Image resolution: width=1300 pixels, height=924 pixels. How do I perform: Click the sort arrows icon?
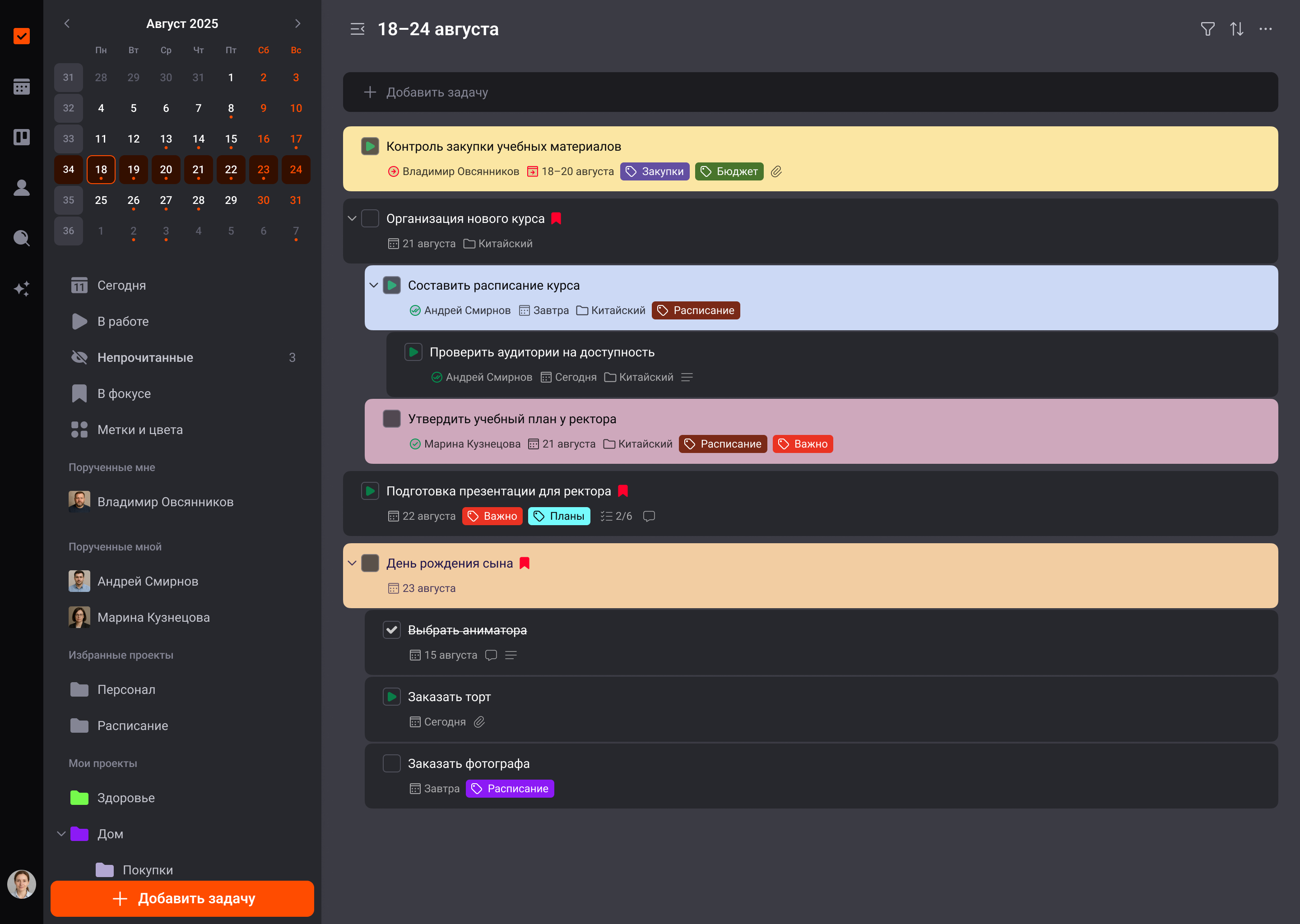[x=1236, y=29]
